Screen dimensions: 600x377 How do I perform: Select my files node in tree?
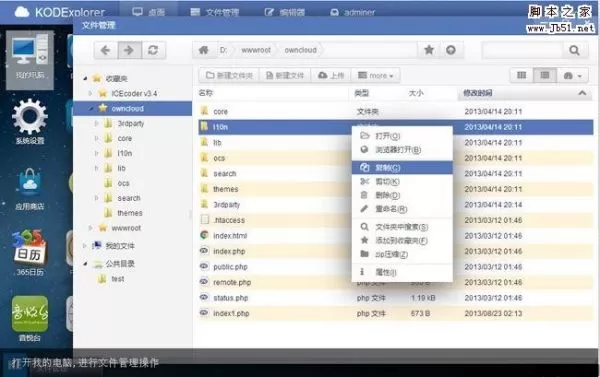[x=120, y=246]
